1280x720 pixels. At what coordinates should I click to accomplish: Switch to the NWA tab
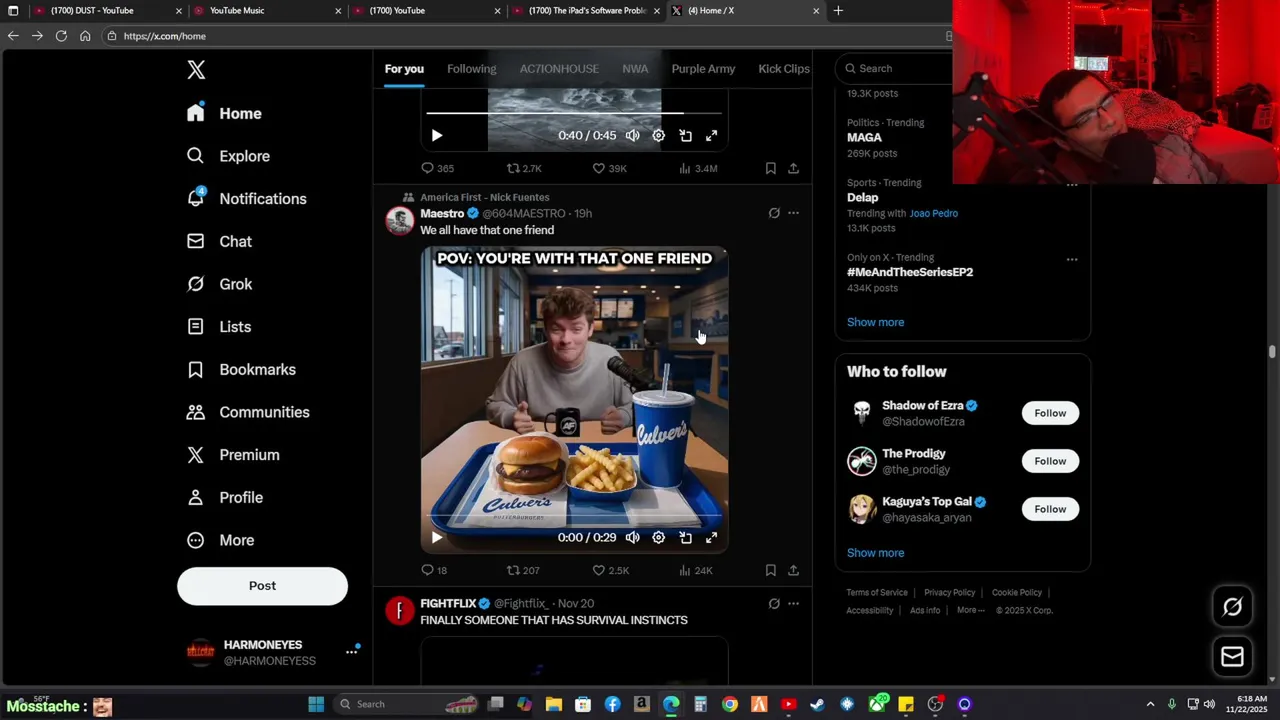[635, 69]
